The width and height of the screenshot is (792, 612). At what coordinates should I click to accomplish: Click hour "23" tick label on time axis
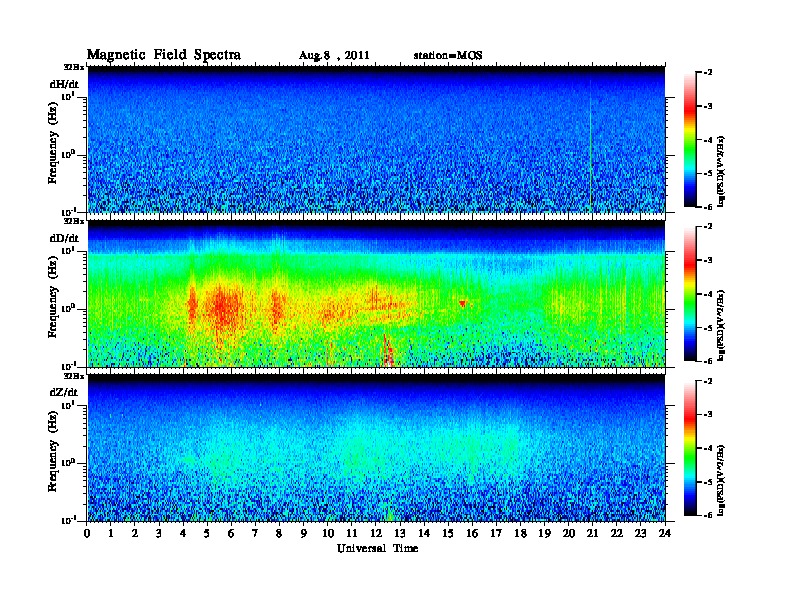(641, 534)
